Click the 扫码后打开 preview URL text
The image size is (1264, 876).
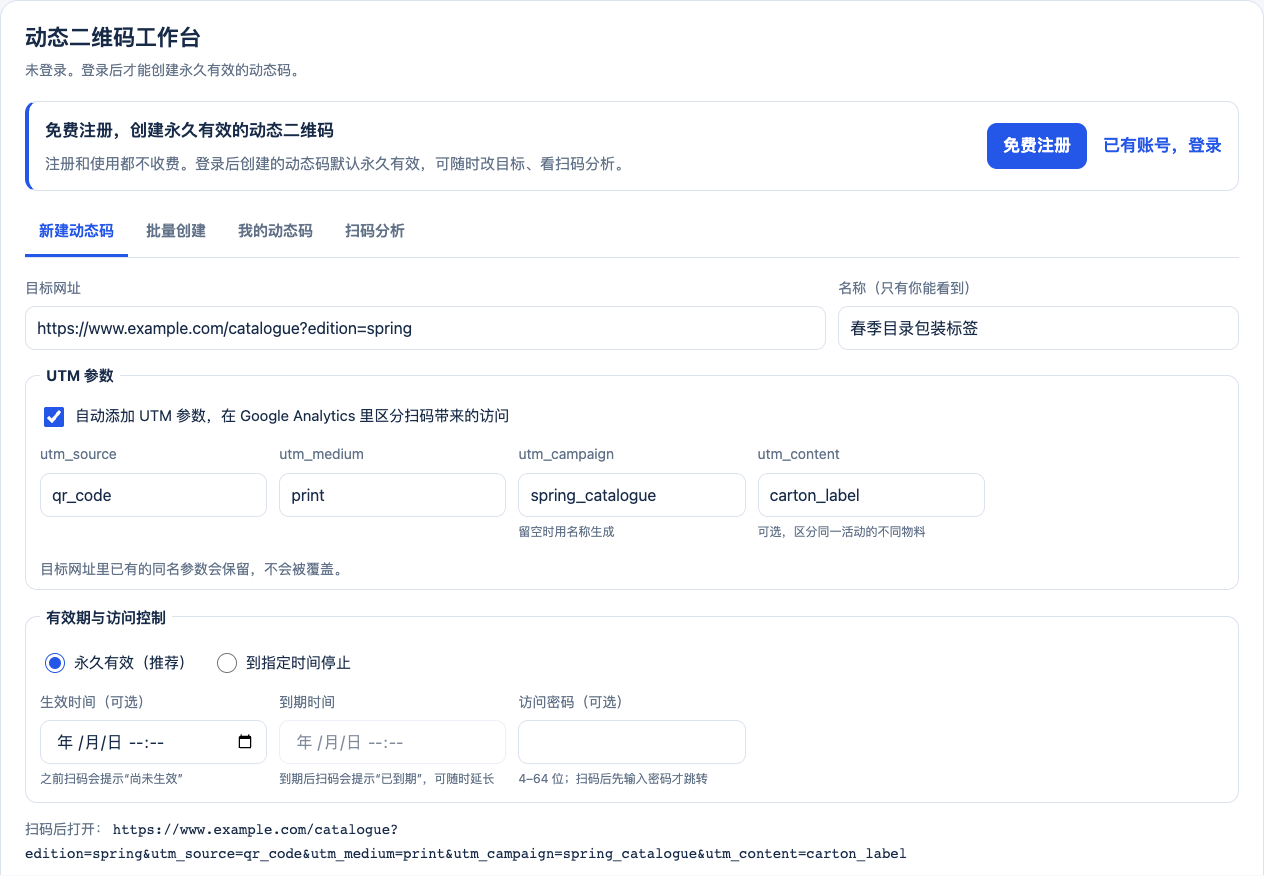coord(466,841)
